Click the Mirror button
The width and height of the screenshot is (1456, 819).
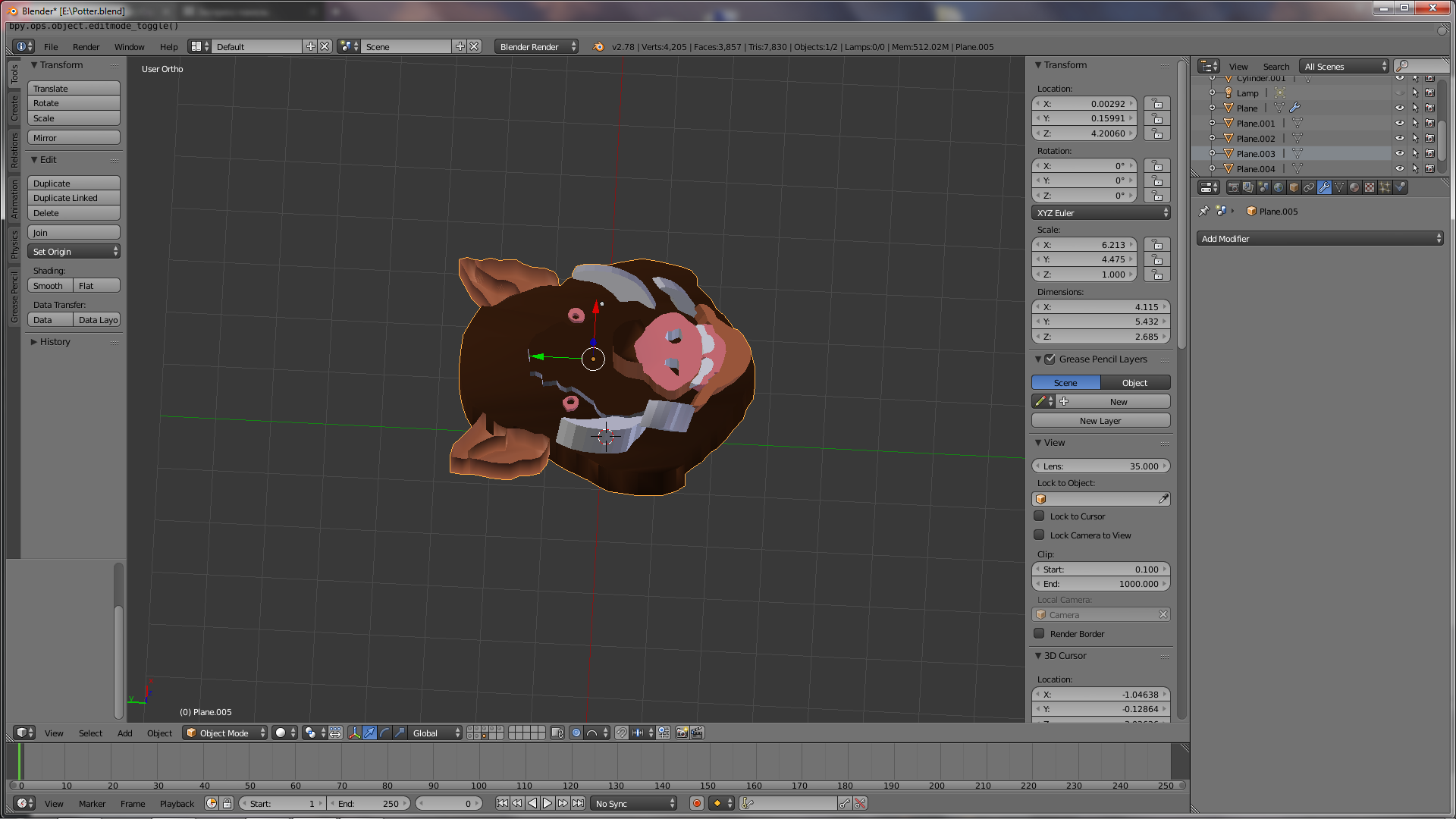[74, 137]
